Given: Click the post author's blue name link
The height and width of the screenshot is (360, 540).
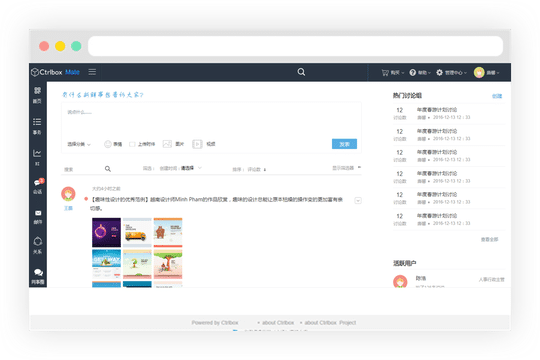Looking at the screenshot, I should coord(68,208).
